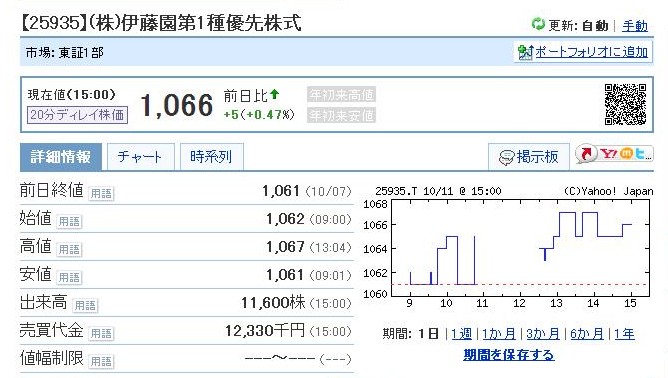Click the 20分ディレイ株価 badge
This screenshot has height=378, width=668.
77,115
